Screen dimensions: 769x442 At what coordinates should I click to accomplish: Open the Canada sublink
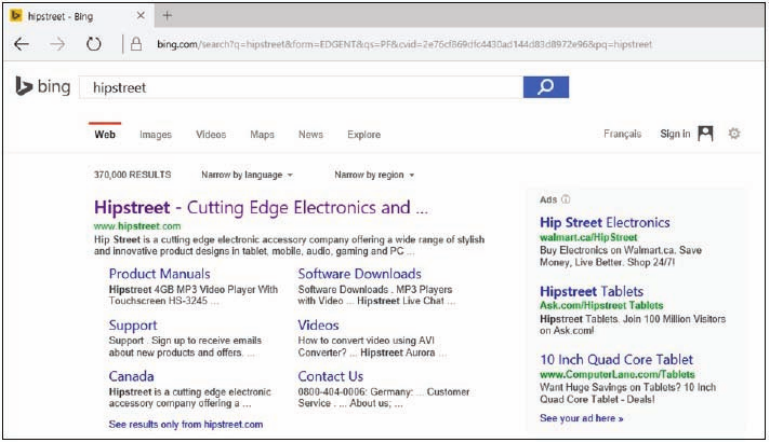click(x=131, y=376)
